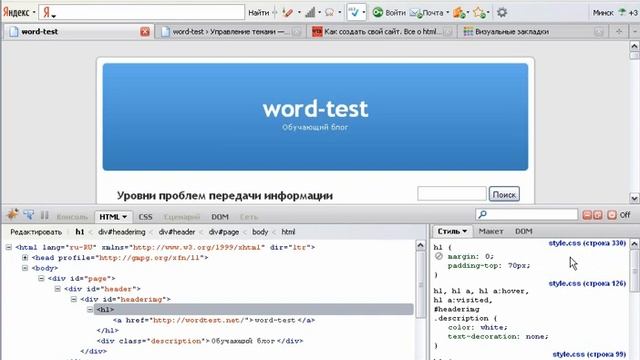Viewport: 640px width, 360px height.
Task: Open the Яндекс logo dropdown
Action: (34, 13)
